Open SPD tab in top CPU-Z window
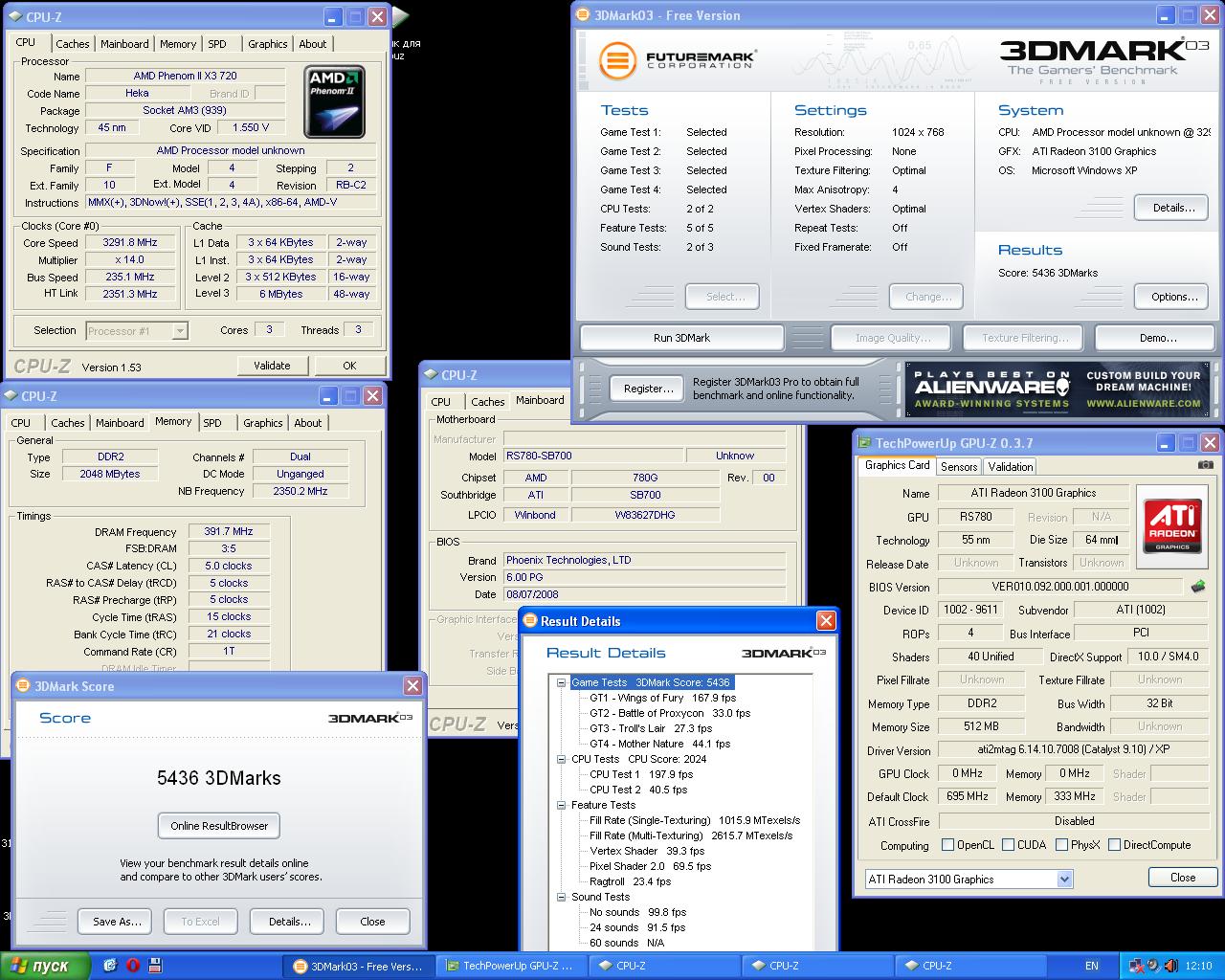Viewport: 1225px width, 980px height. click(x=217, y=44)
